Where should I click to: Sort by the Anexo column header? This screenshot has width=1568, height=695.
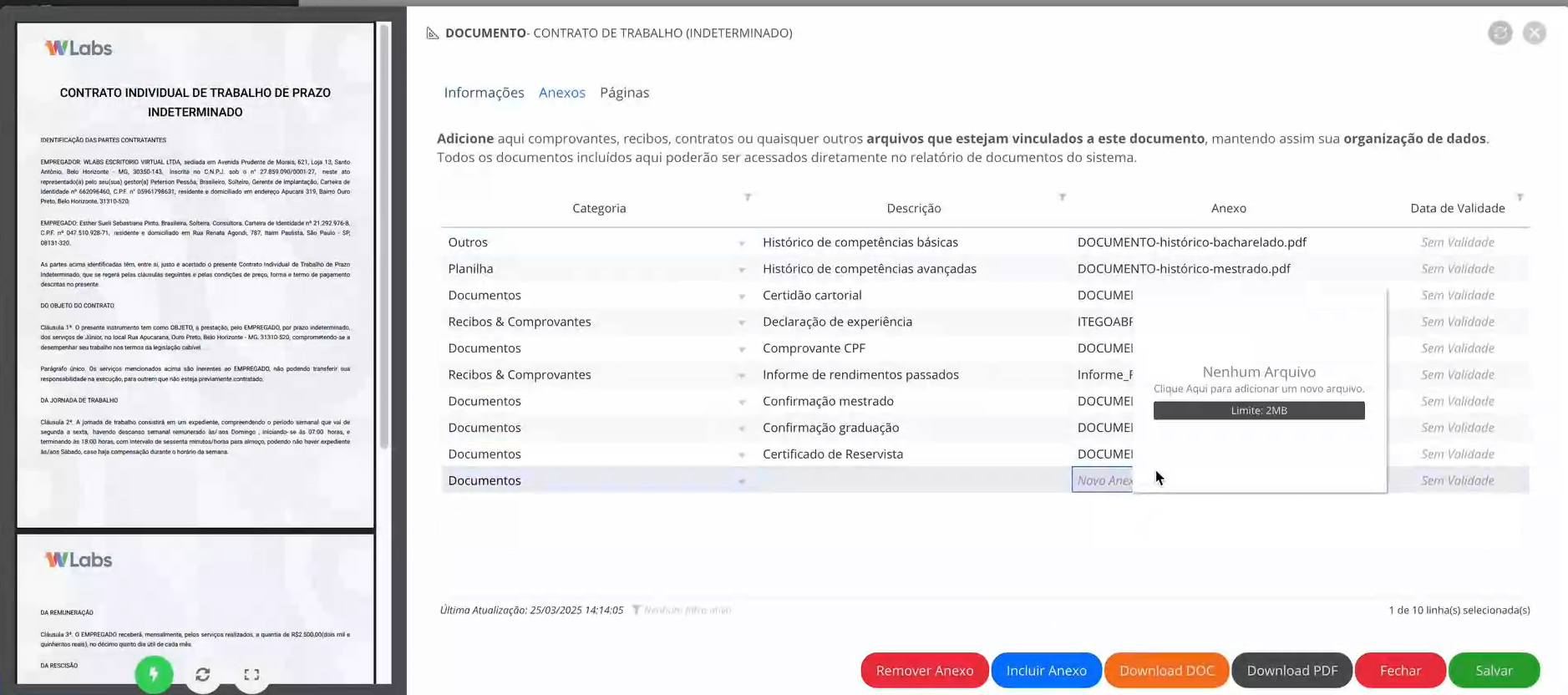[x=1228, y=208]
